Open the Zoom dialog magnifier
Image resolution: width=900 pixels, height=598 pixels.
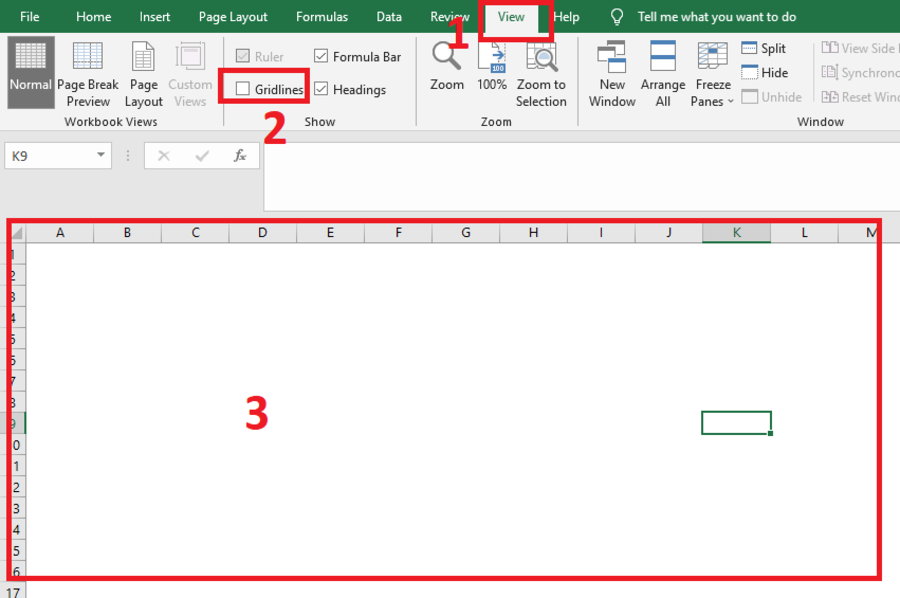point(447,67)
